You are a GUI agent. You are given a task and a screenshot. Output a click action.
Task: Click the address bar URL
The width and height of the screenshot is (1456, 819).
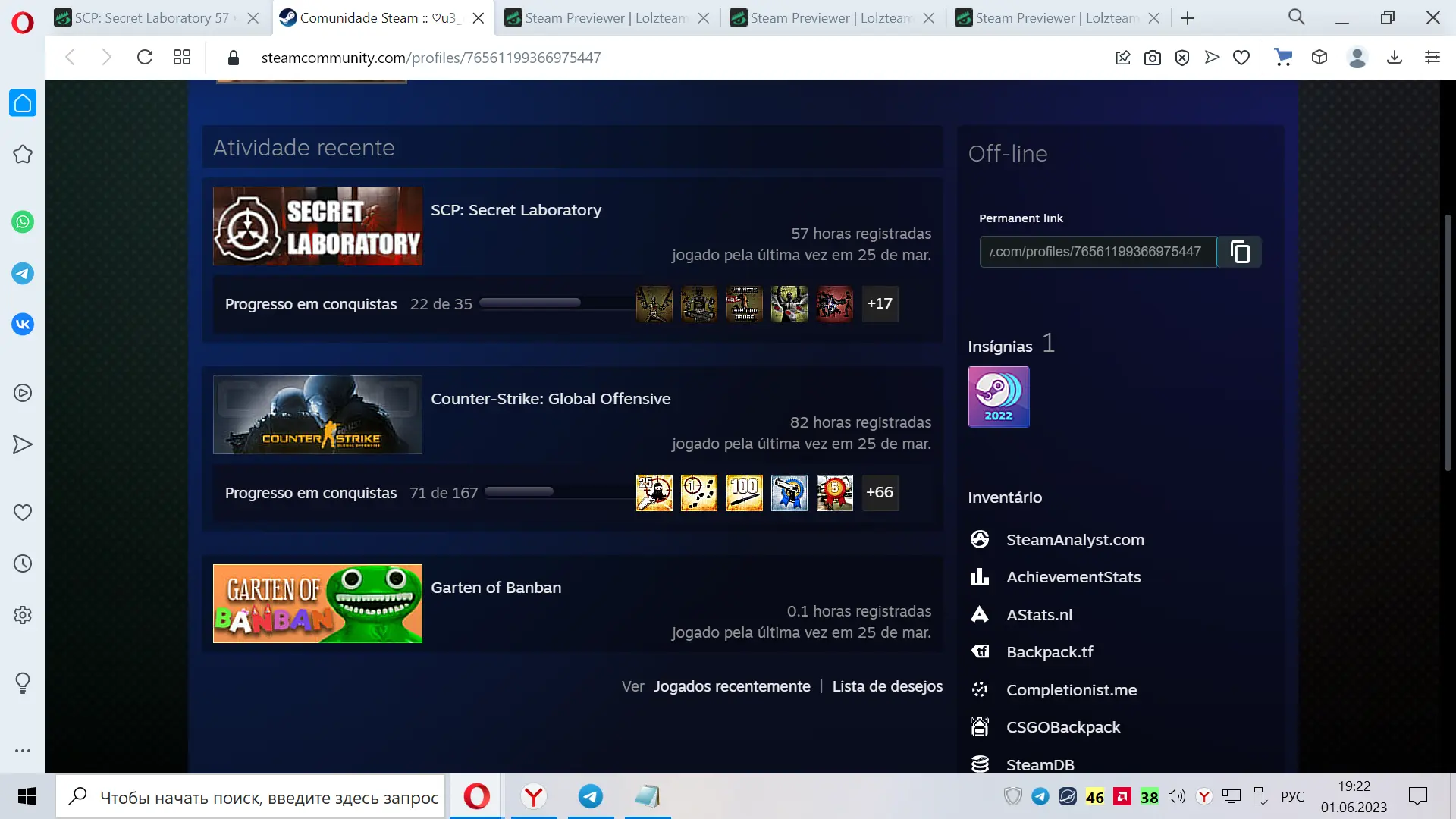(431, 58)
